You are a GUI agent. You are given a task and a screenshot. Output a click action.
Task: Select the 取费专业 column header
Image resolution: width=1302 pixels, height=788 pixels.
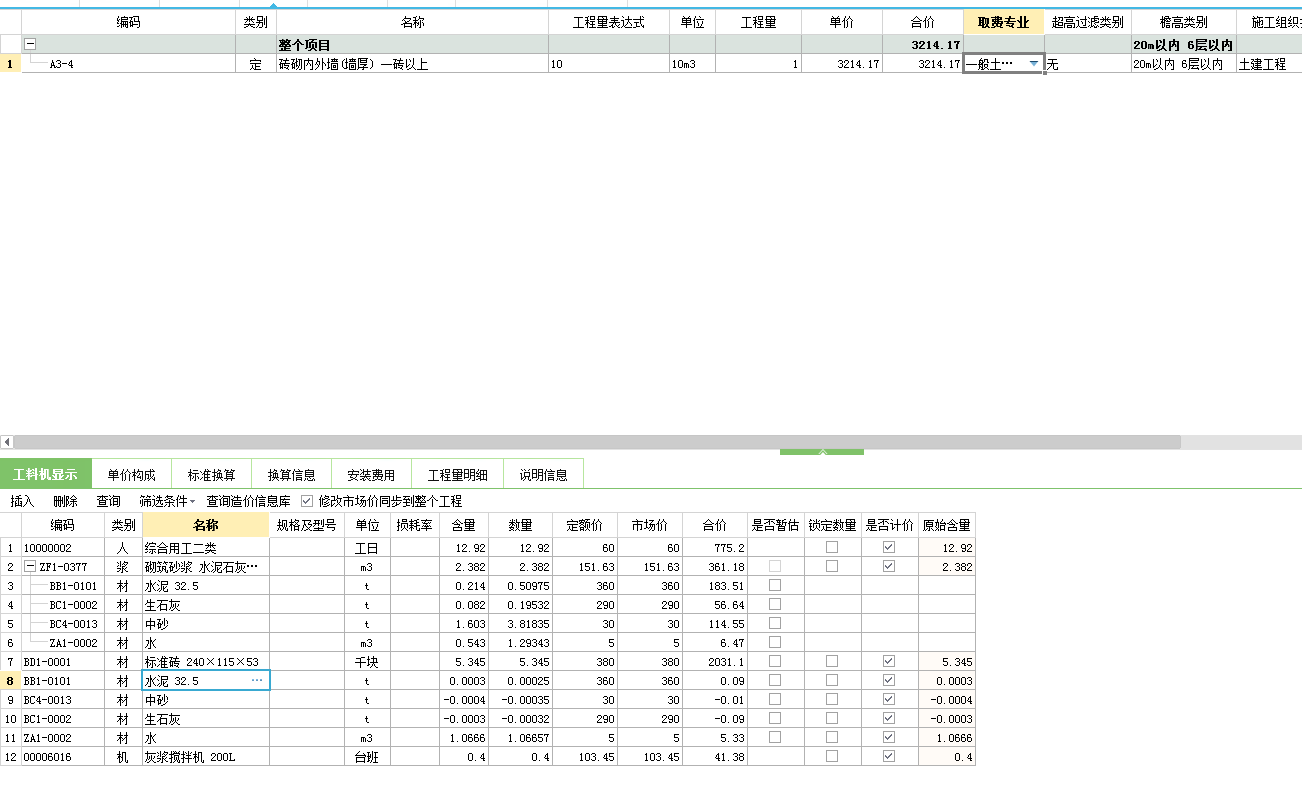coord(1003,22)
